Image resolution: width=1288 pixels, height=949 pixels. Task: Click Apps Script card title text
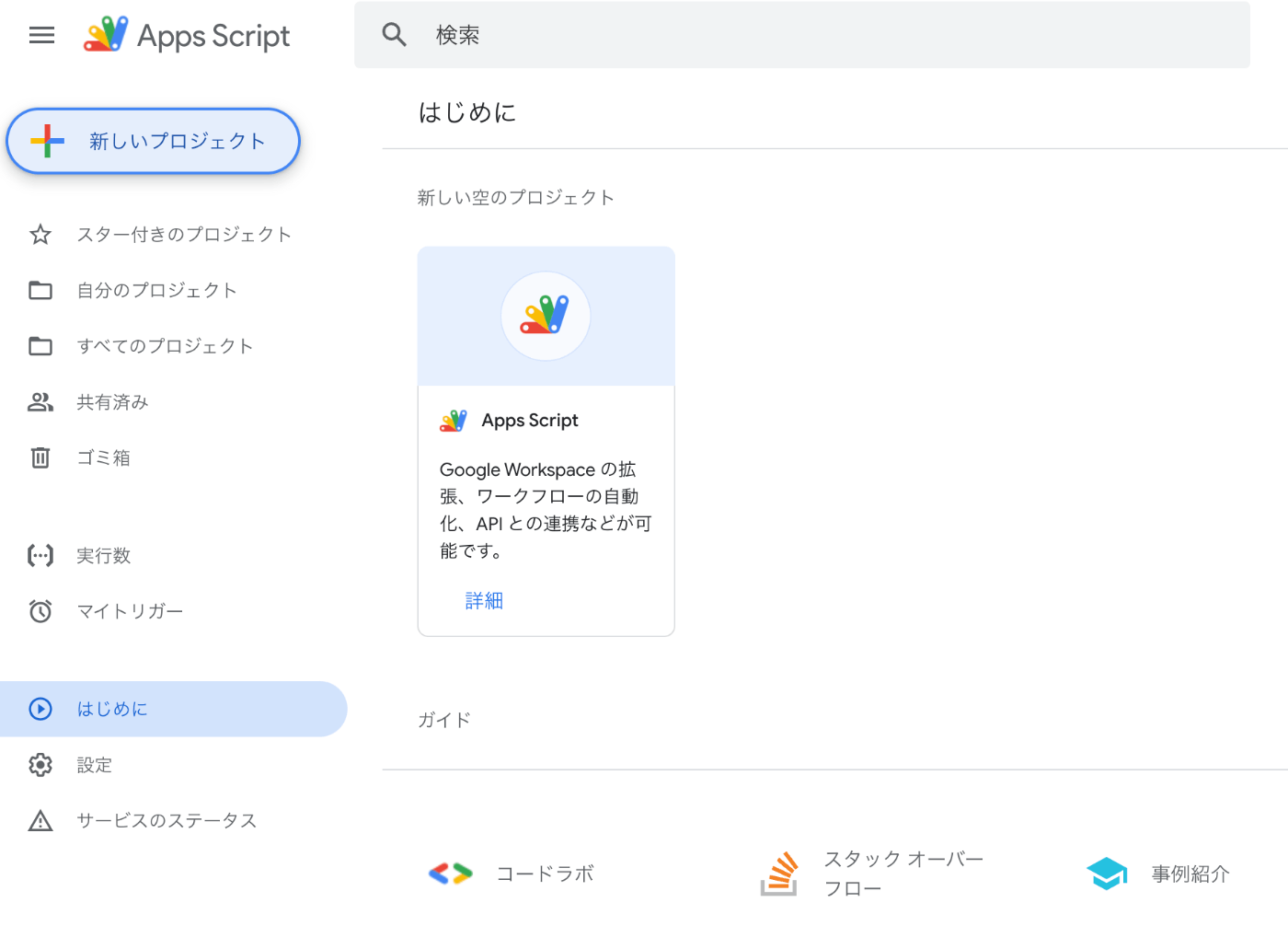tap(530, 421)
